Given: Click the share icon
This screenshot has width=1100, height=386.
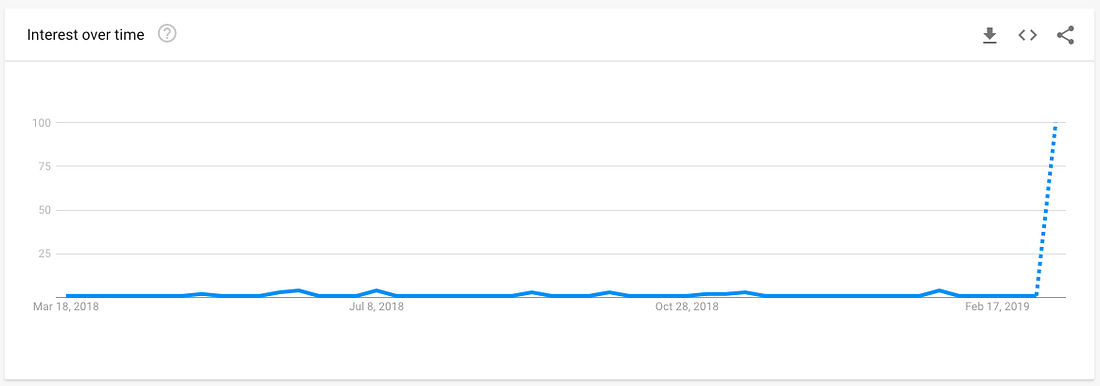Looking at the screenshot, I should pos(1065,35).
